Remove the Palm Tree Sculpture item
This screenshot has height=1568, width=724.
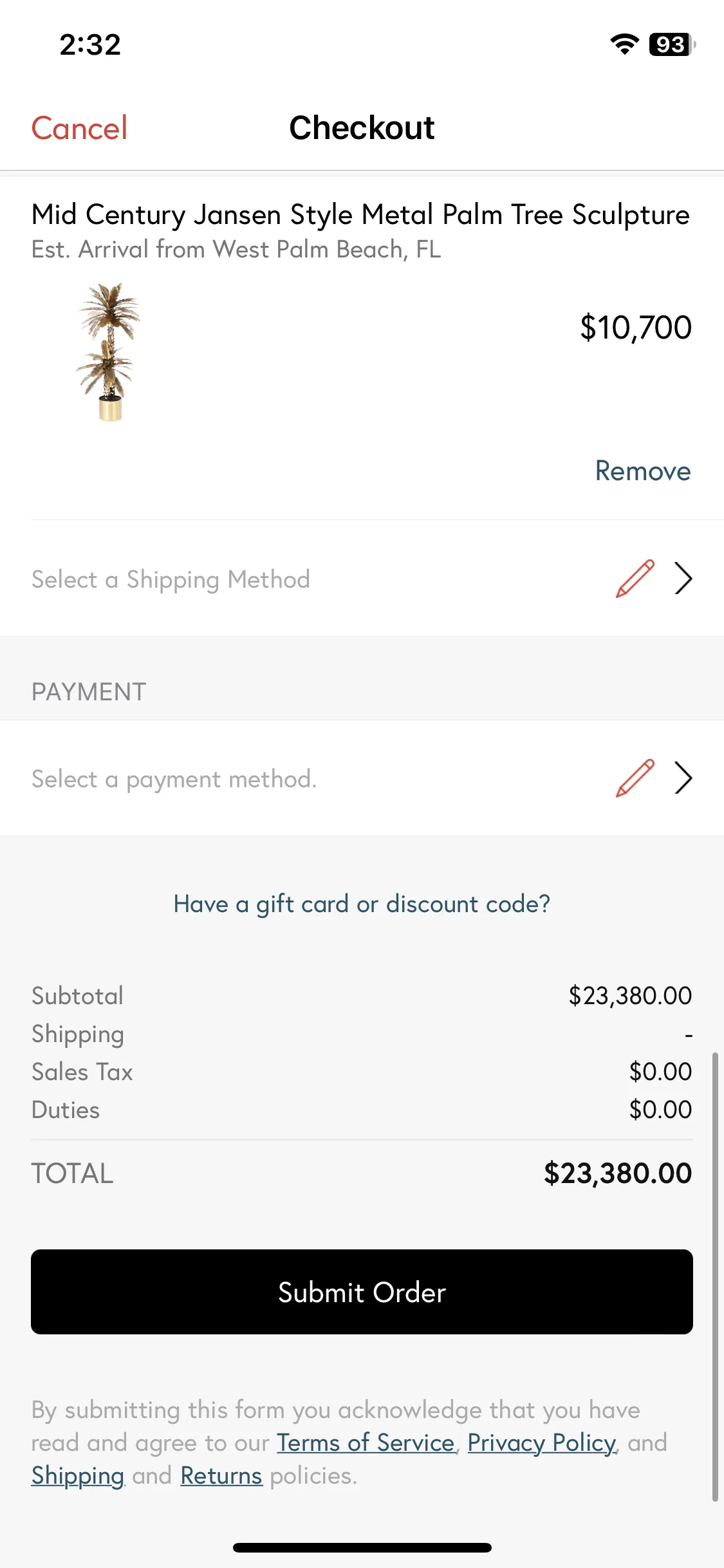[643, 471]
